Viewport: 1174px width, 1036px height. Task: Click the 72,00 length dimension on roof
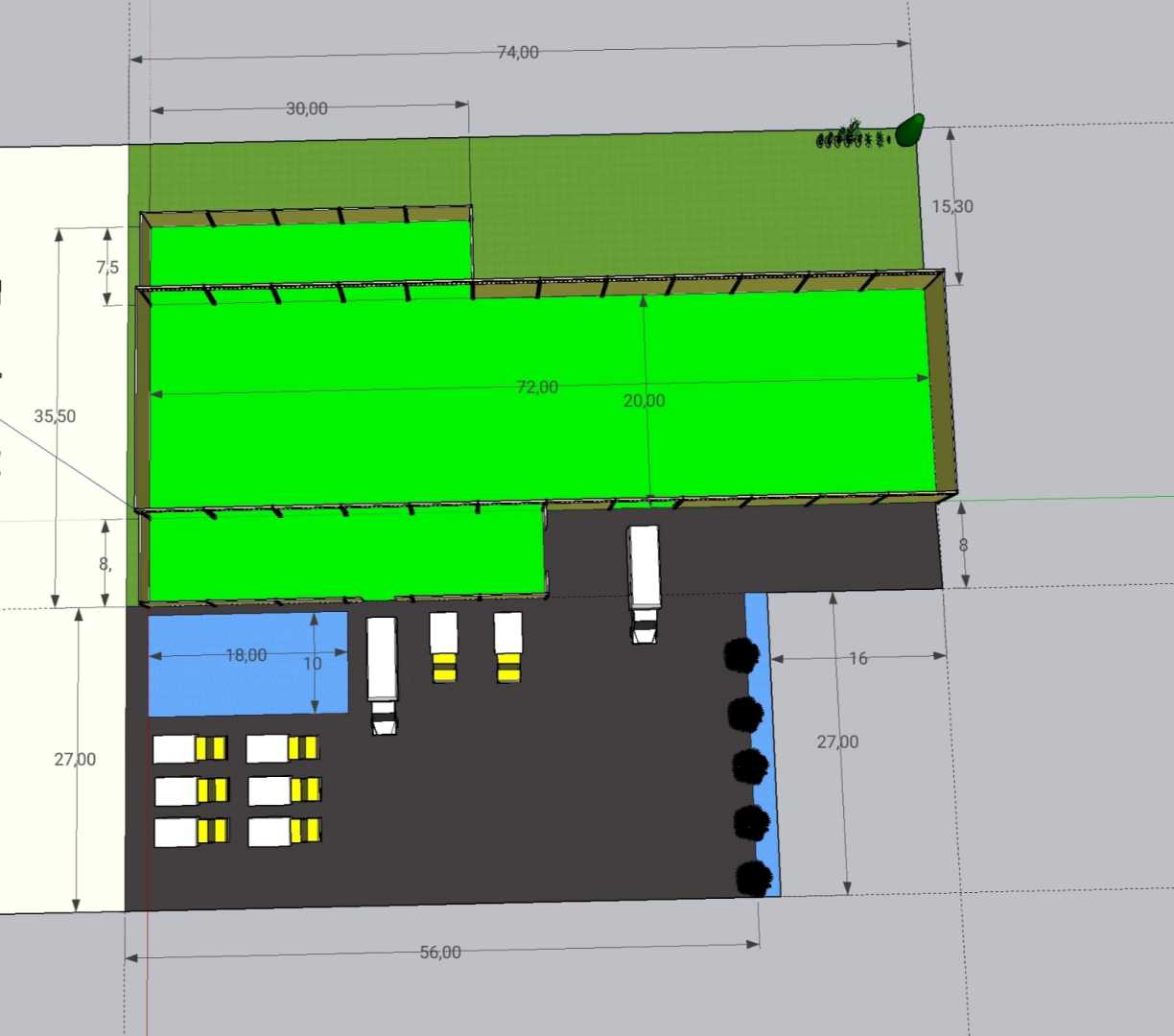537,388
